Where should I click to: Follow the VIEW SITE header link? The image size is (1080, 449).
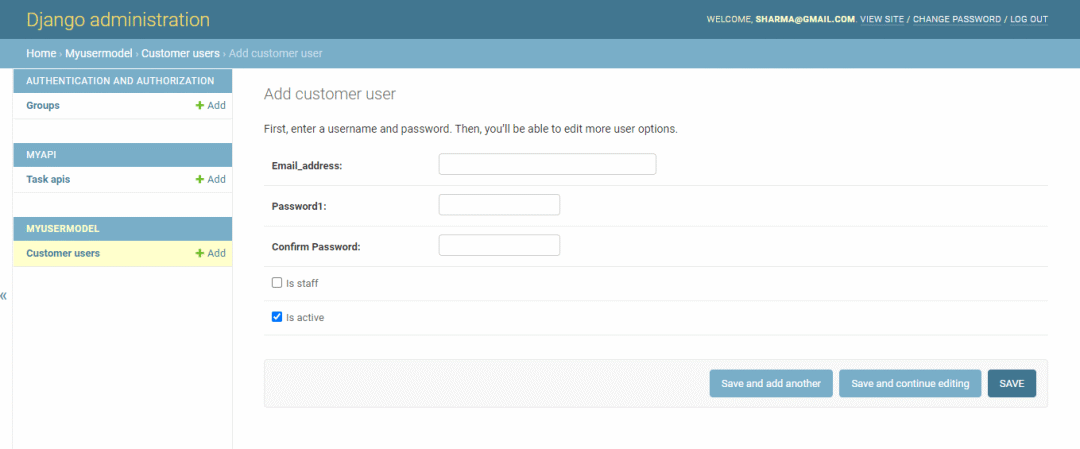tap(882, 19)
